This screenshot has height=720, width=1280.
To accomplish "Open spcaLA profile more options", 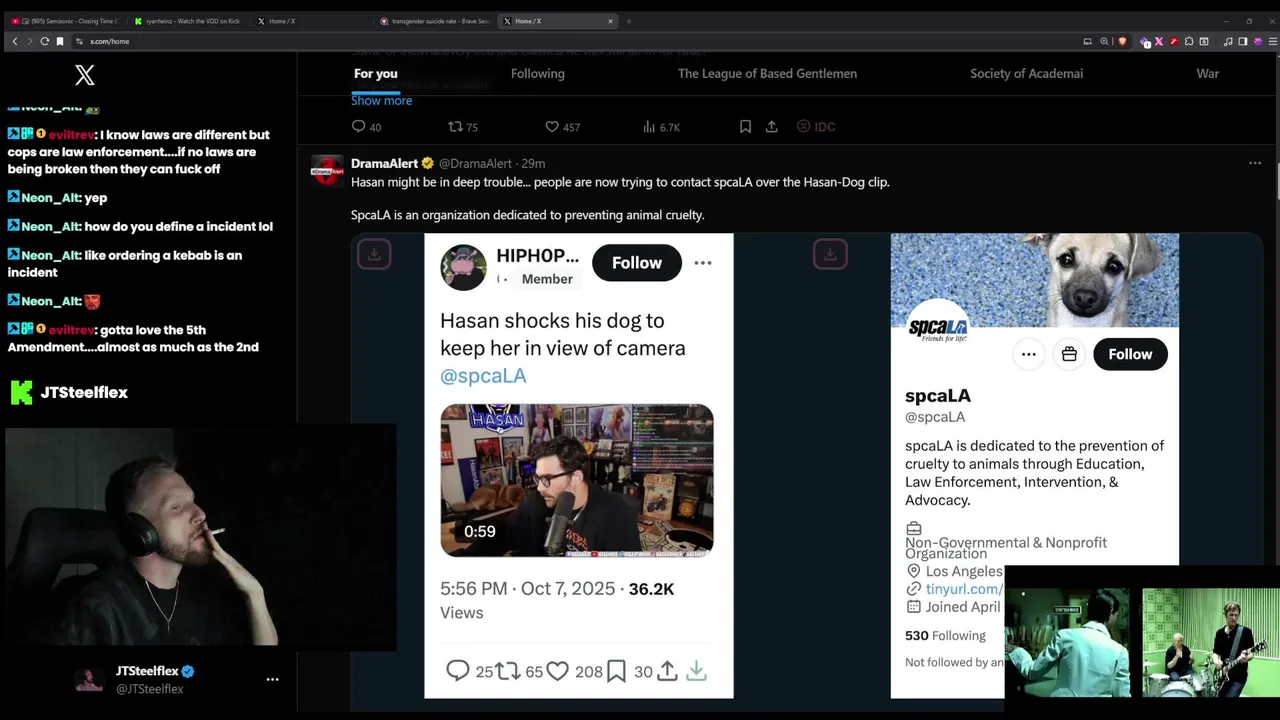I will click(x=1028, y=354).
